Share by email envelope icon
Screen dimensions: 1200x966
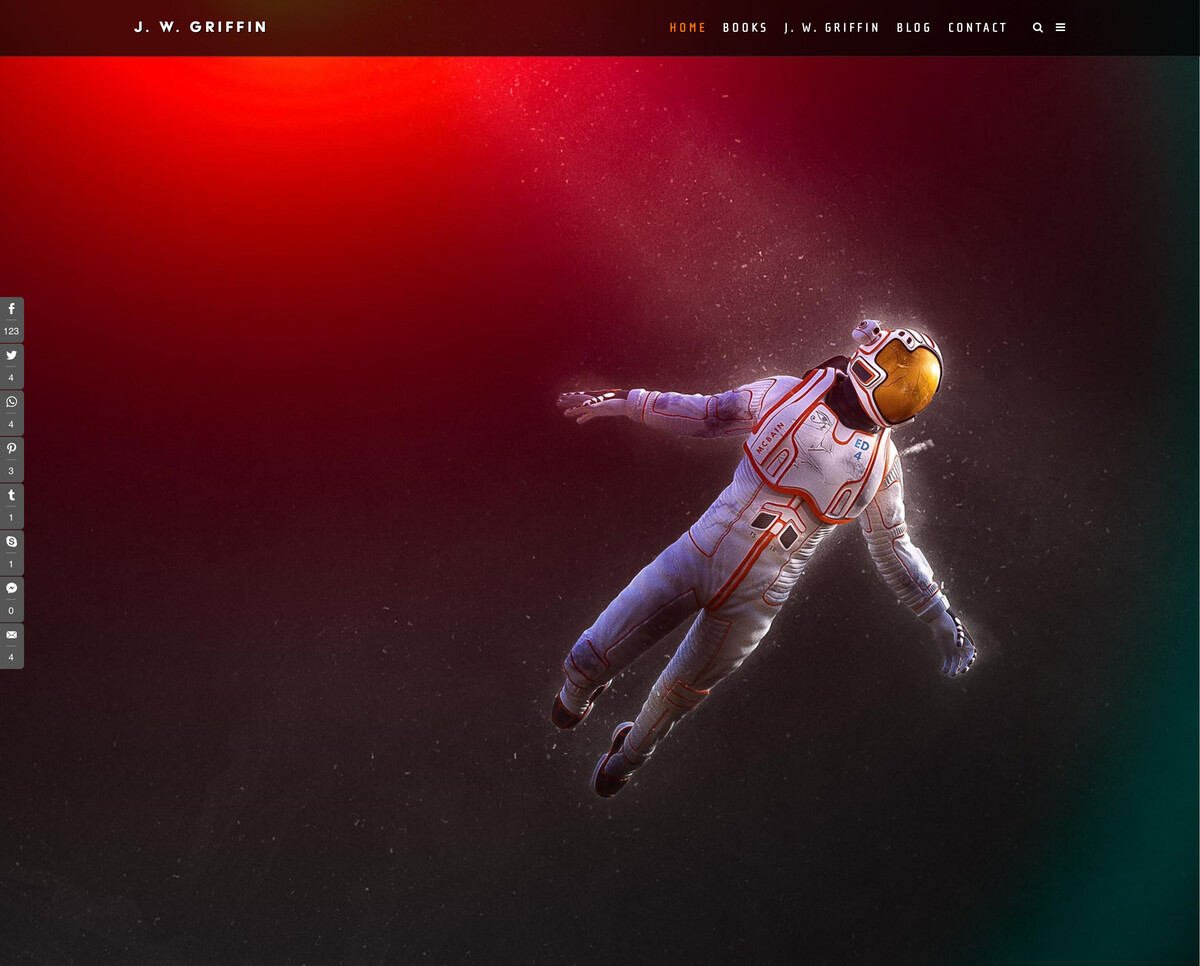[x=11, y=634]
